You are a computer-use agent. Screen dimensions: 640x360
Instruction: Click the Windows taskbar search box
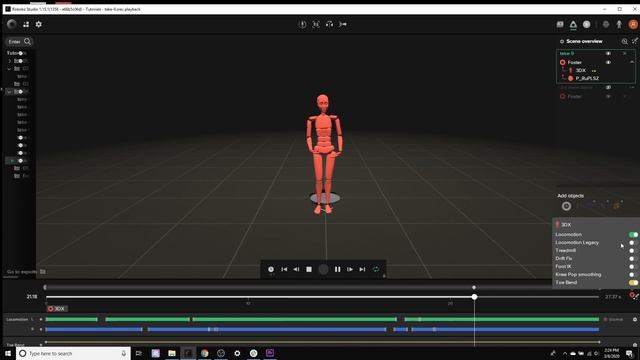[73, 353]
